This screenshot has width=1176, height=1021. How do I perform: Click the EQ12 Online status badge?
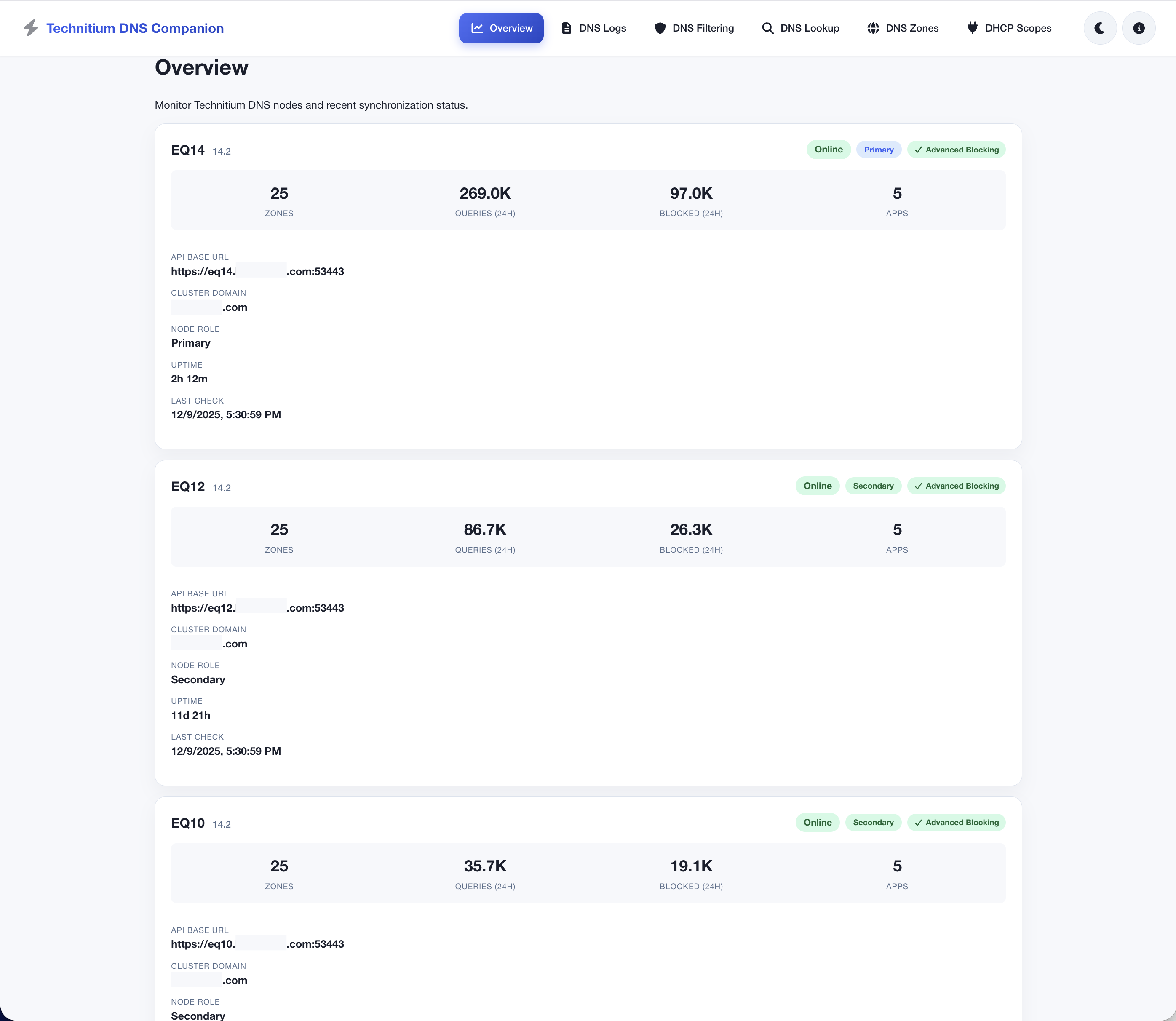click(x=817, y=486)
